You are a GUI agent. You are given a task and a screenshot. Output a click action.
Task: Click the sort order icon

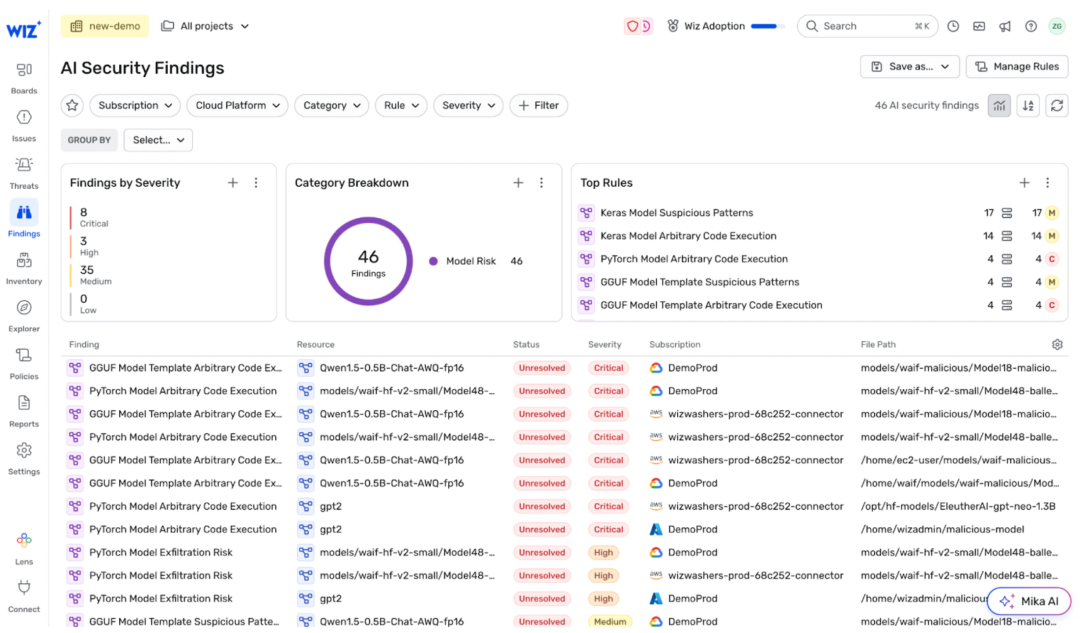[x=1027, y=105]
